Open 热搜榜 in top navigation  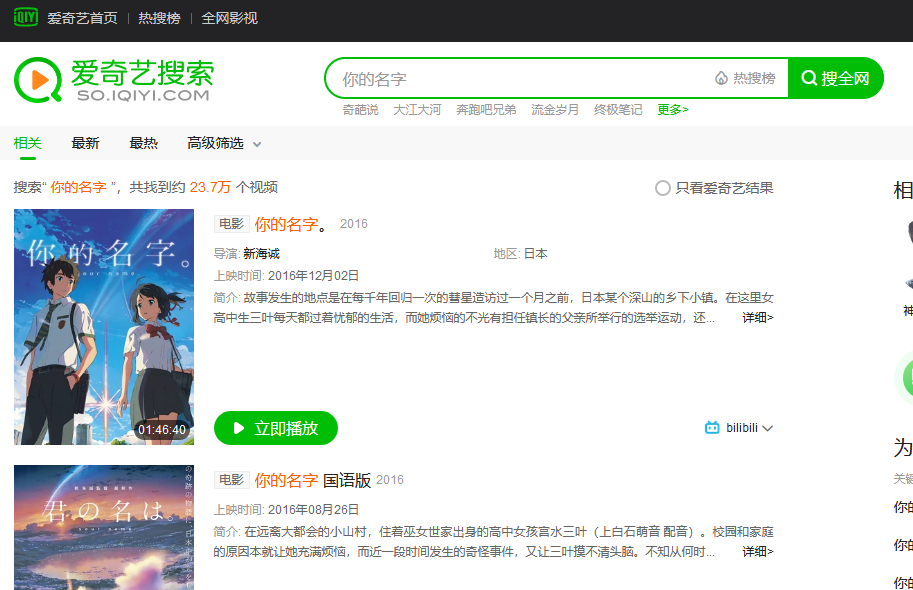[x=159, y=18]
